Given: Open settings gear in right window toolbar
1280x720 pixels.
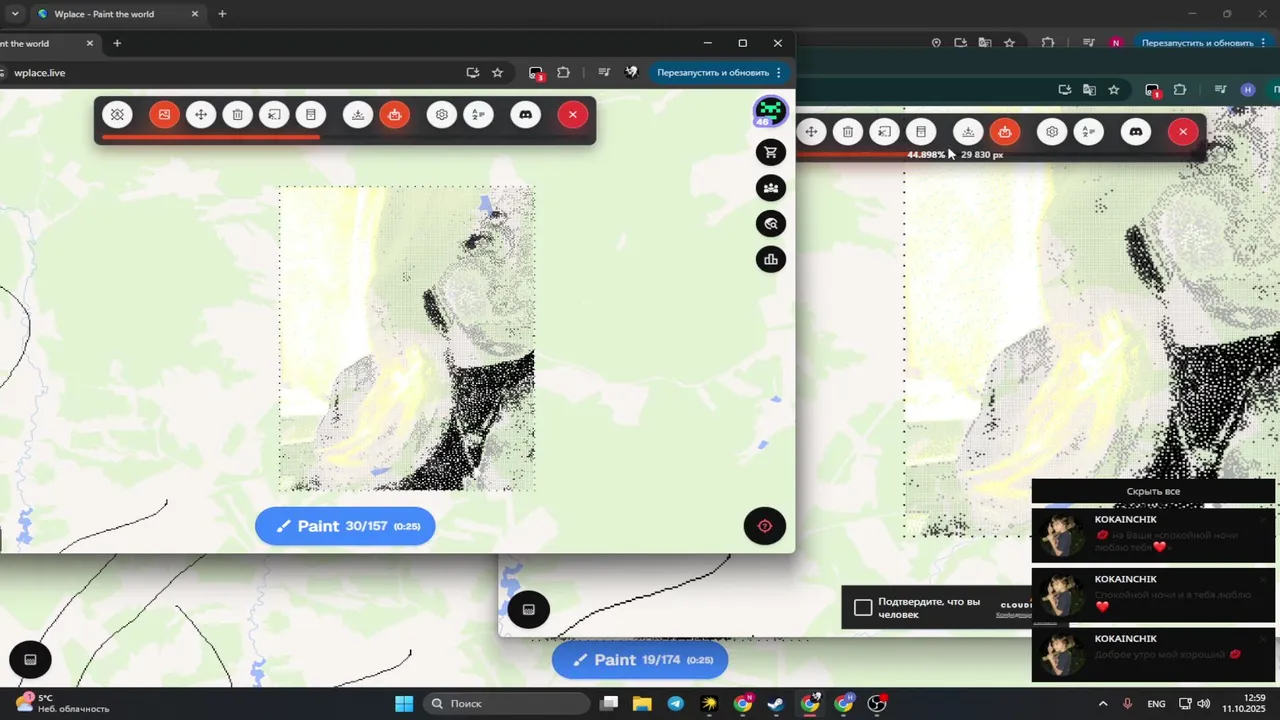Looking at the screenshot, I should 1052,132.
